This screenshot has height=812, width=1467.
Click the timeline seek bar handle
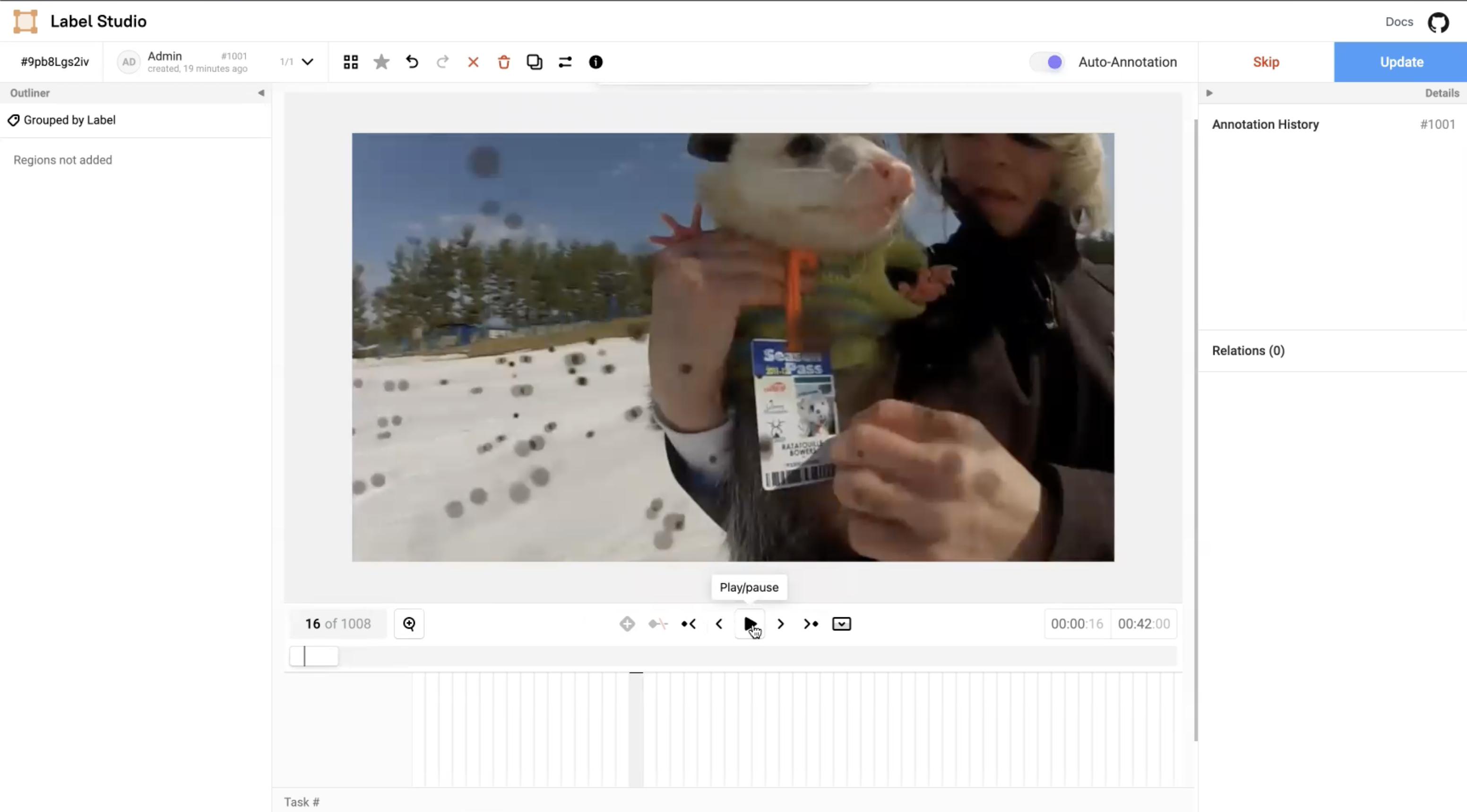(x=314, y=657)
